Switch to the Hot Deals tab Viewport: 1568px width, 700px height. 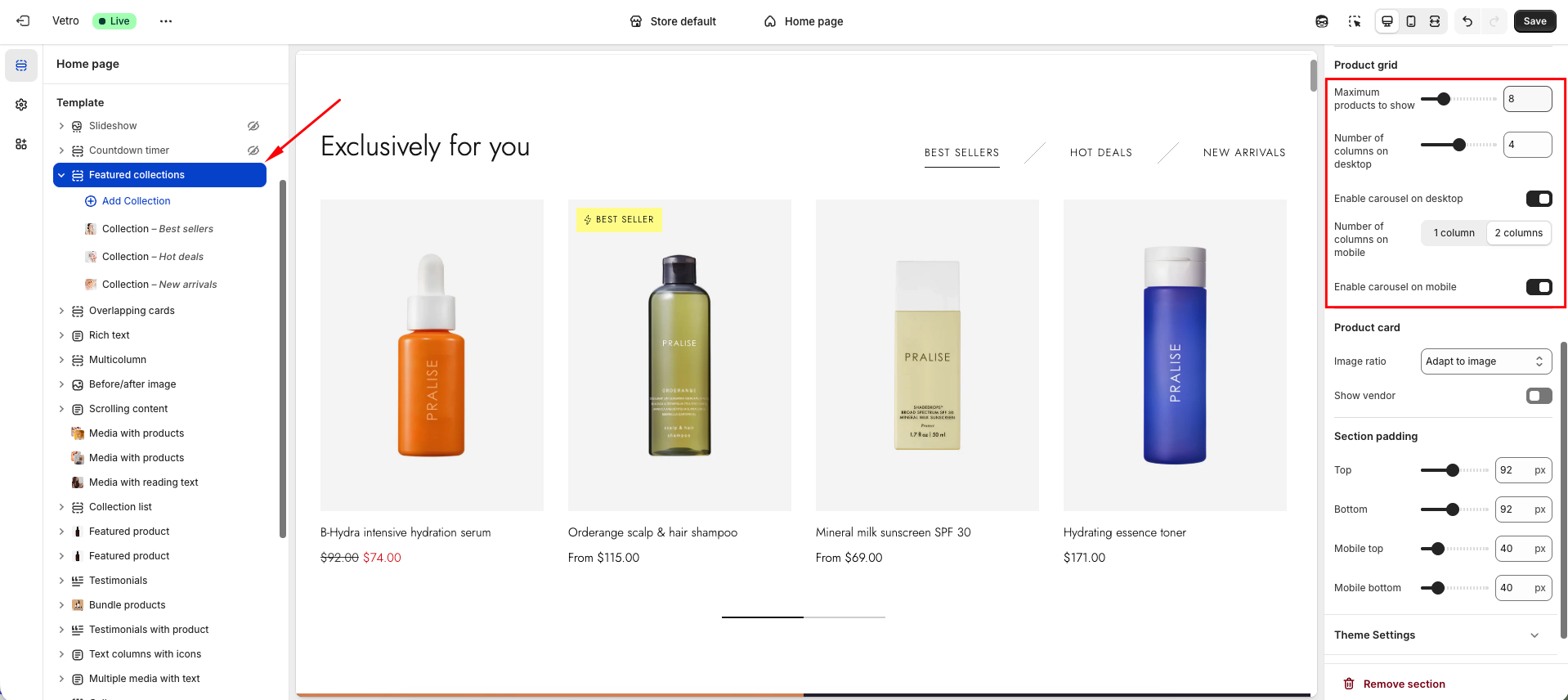(1100, 153)
